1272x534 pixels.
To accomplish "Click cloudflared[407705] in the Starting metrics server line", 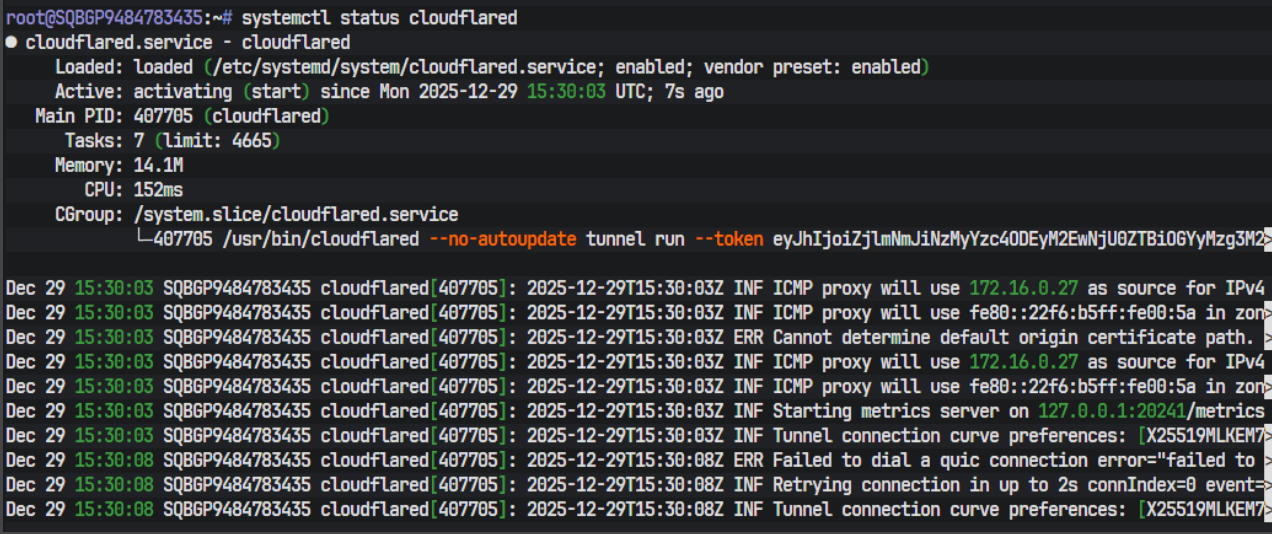I will coord(415,411).
